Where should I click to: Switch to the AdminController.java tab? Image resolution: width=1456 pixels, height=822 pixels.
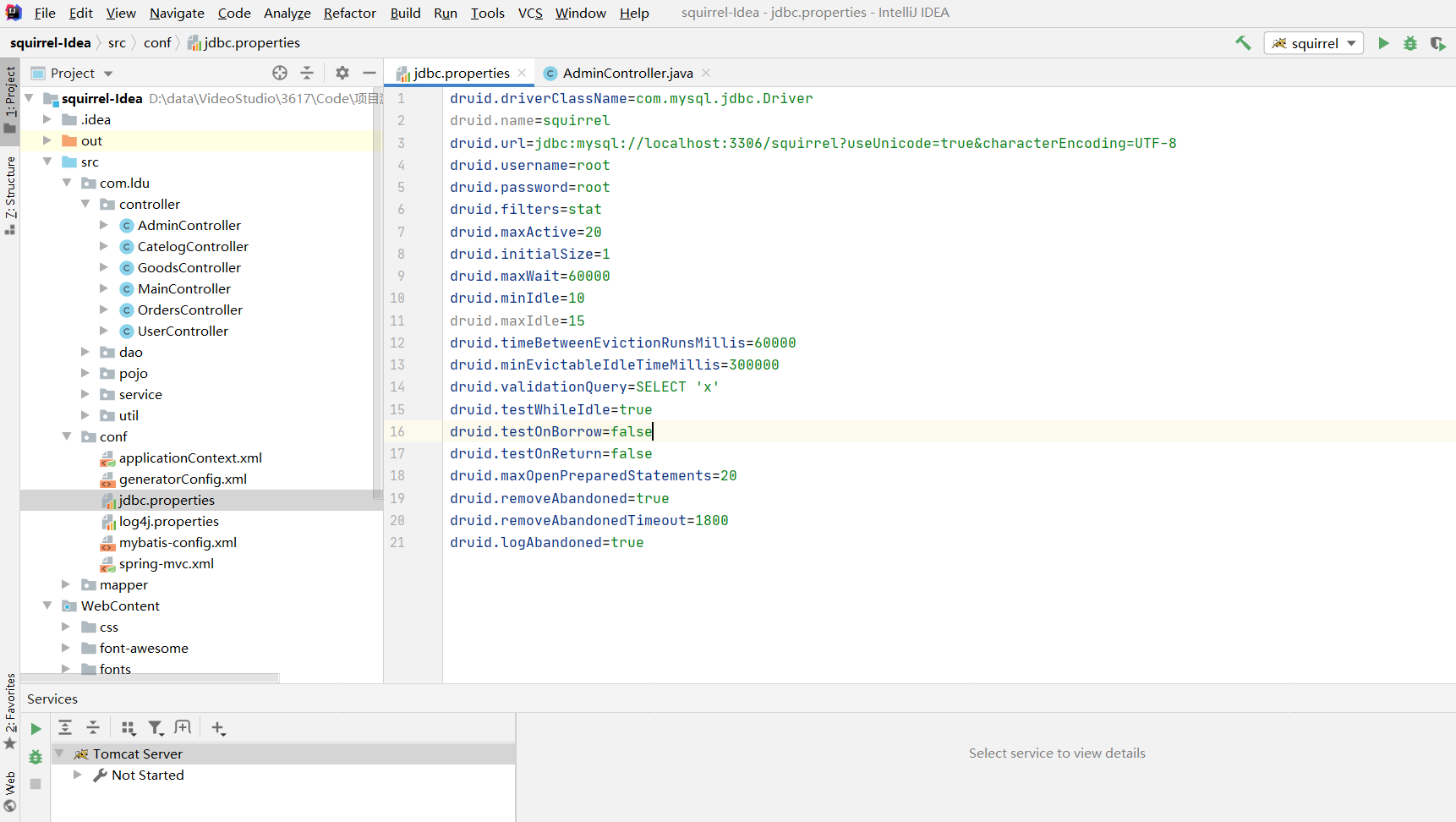pyautogui.click(x=627, y=73)
